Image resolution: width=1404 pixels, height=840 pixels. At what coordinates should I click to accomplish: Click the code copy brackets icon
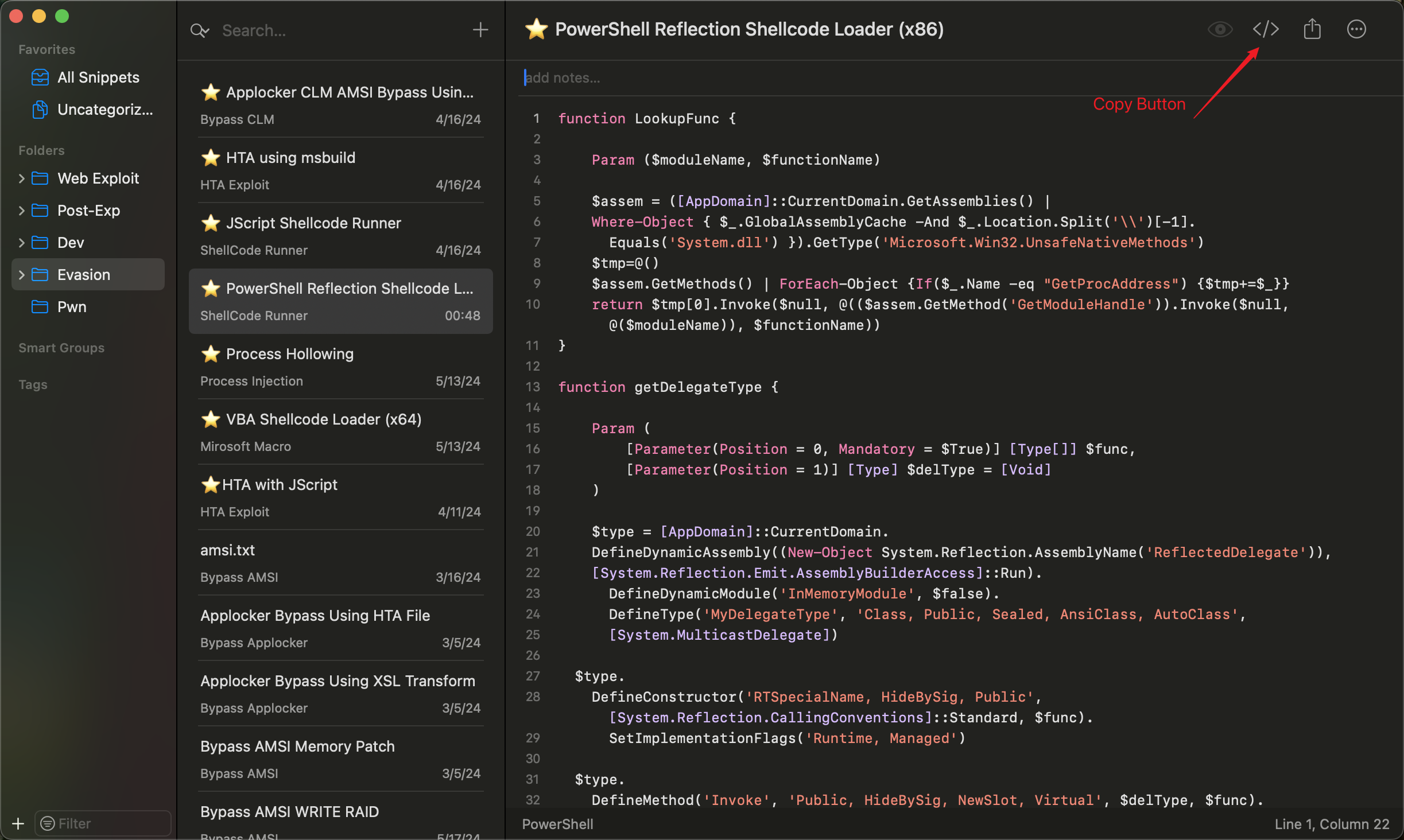coord(1266,29)
